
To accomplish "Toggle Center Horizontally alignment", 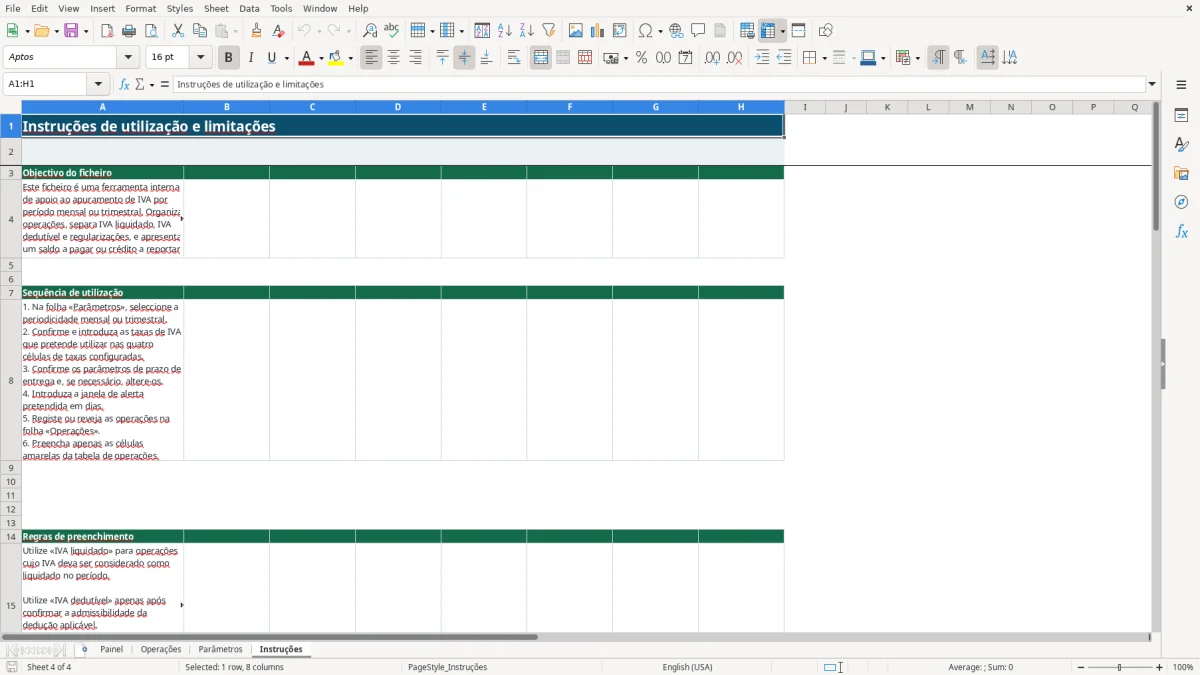I will click(x=394, y=58).
